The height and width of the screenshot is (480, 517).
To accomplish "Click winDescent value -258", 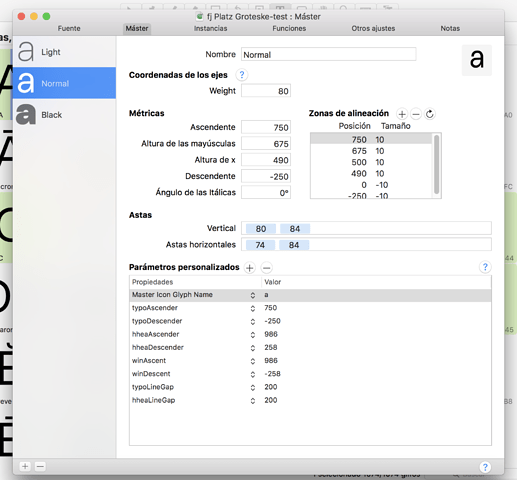I will click(x=272, y=374).
